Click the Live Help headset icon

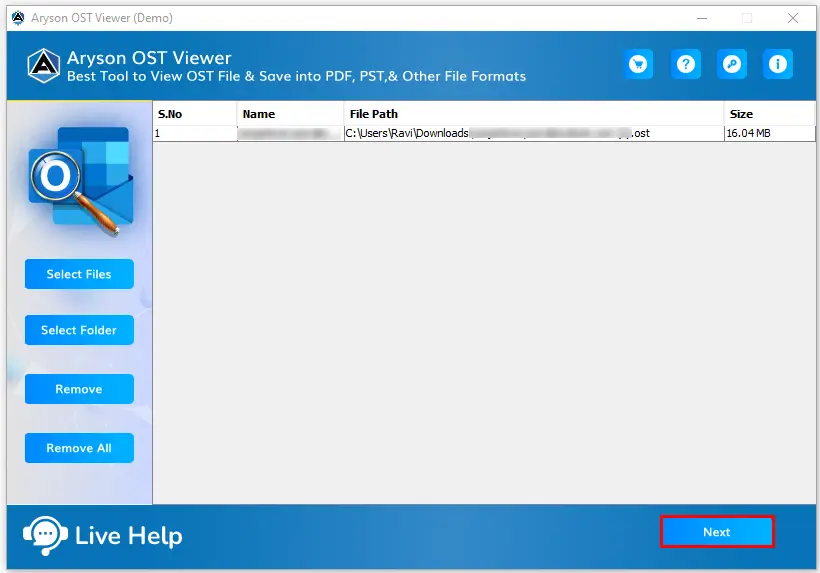pos(45,535)
